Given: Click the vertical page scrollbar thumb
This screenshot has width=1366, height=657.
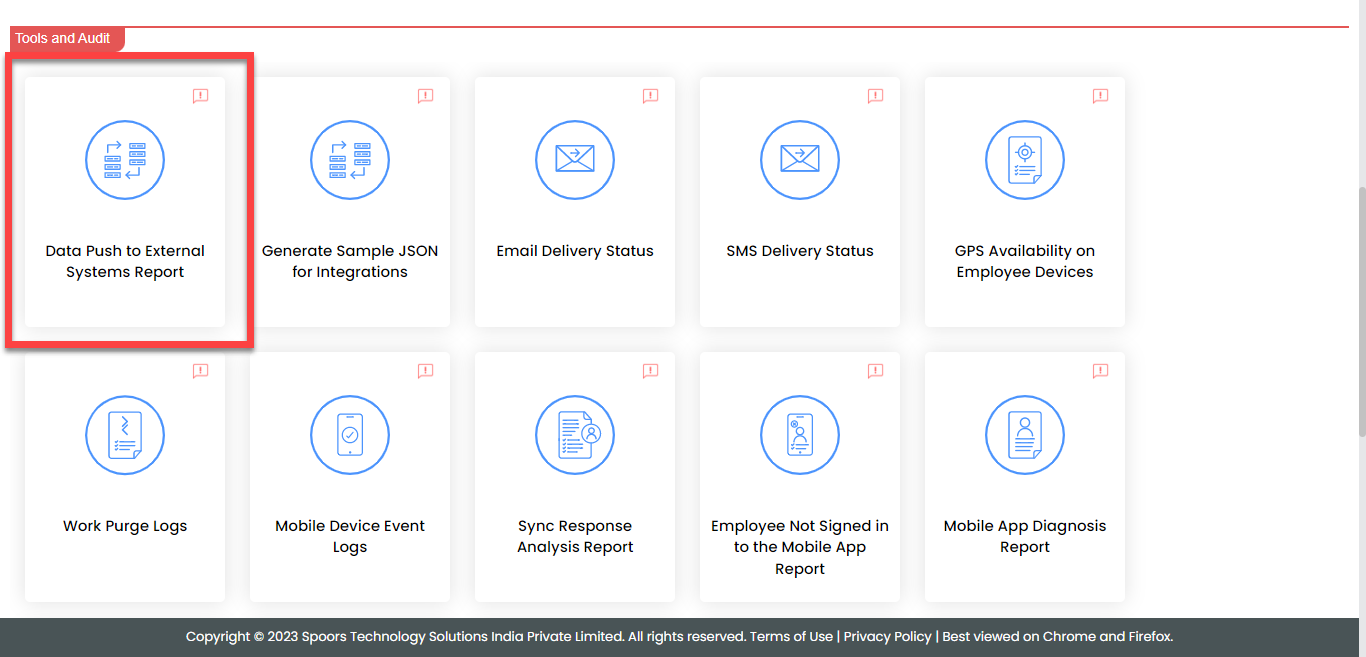Looking at the screenshot, I should [x=1360, y=310].
